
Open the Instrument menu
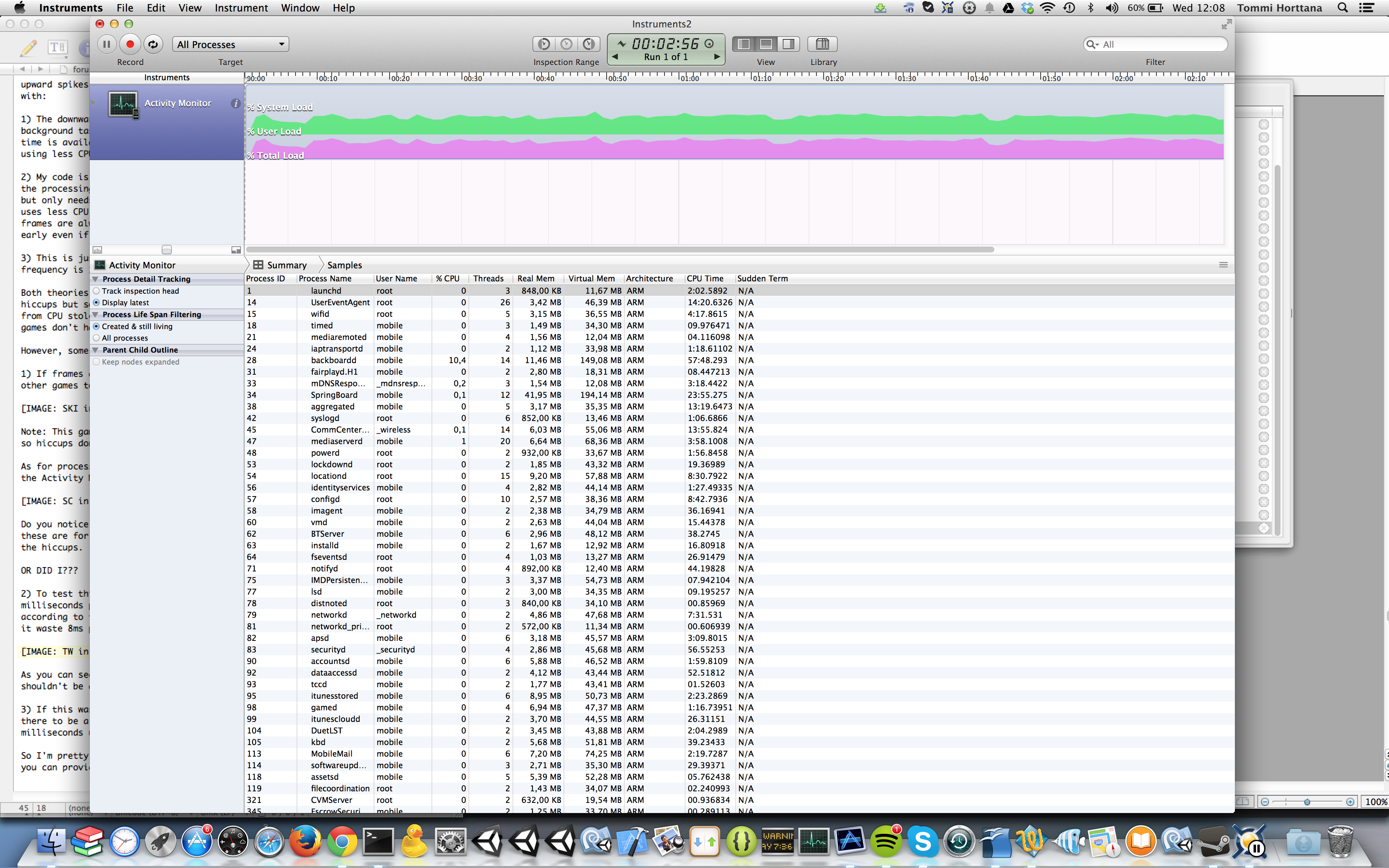(x=241, y=8)
